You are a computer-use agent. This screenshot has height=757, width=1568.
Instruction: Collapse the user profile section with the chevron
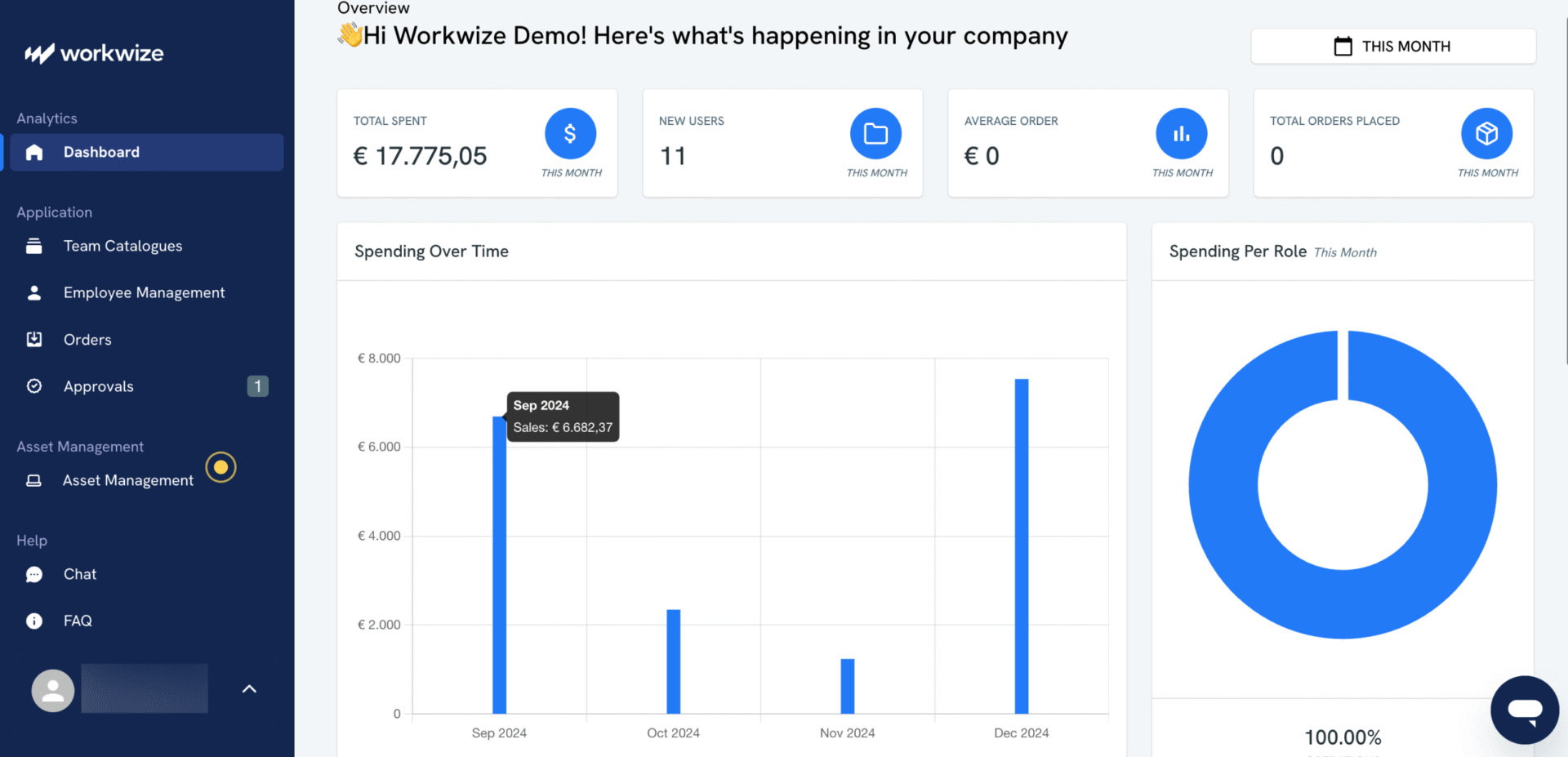(x=249, y=688)
